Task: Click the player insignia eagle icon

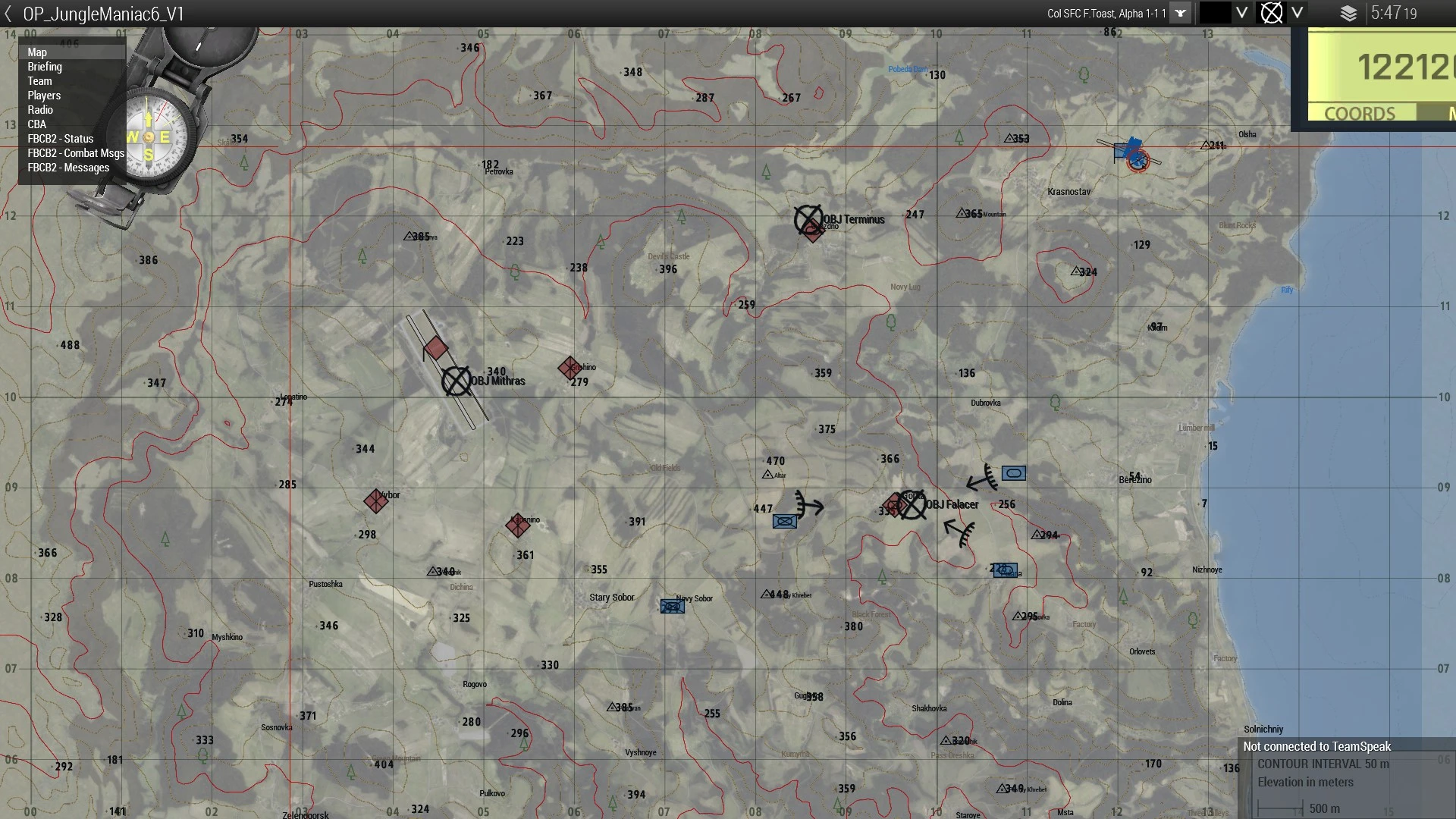Action: click(x=1180, y=14)
